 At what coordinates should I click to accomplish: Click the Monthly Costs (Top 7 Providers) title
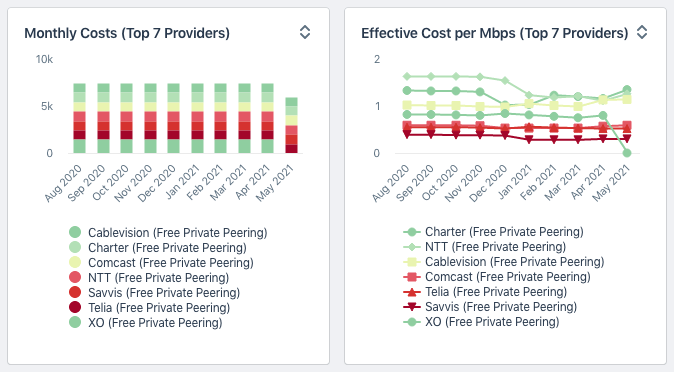[x=127, y=33]
